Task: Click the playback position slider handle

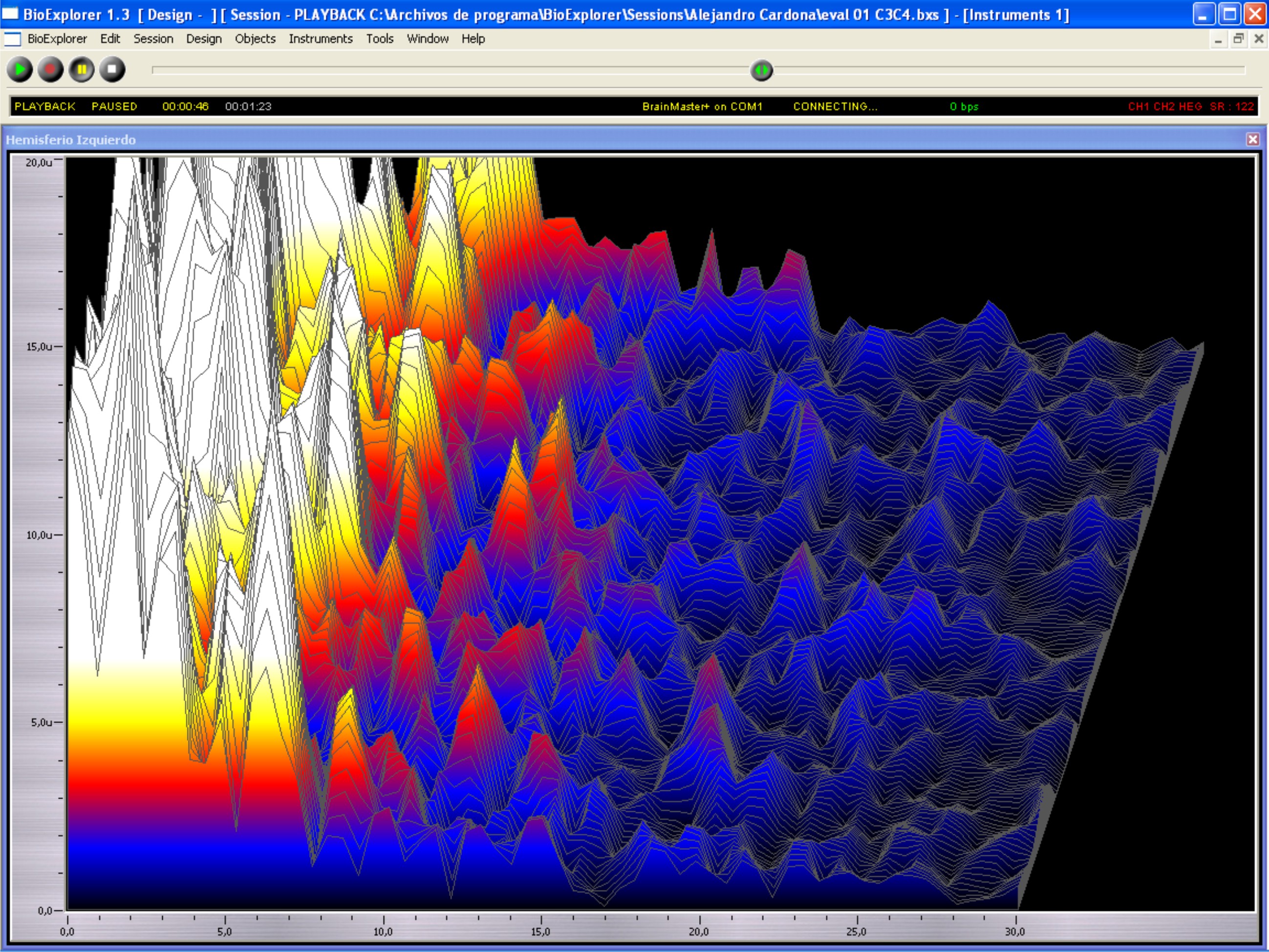Action: point(761,70)
